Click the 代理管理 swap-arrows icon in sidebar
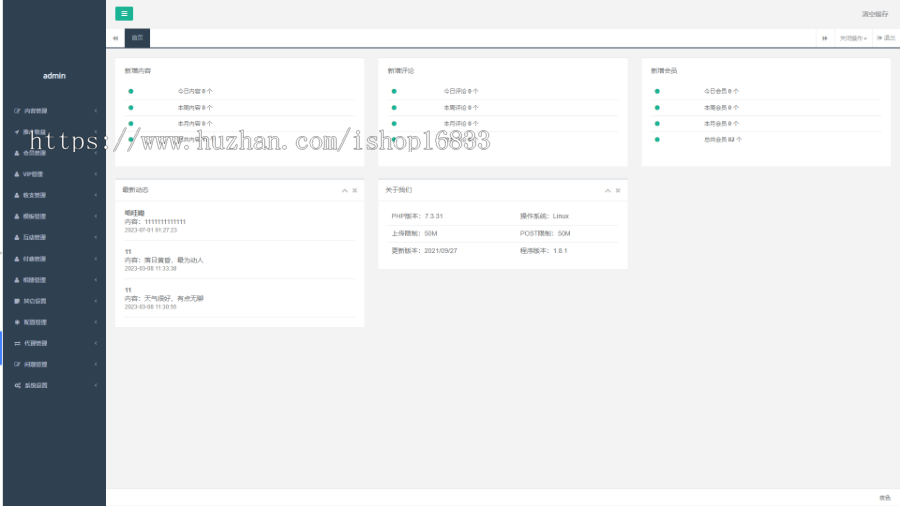900x506 pixels. click(17, 343)
